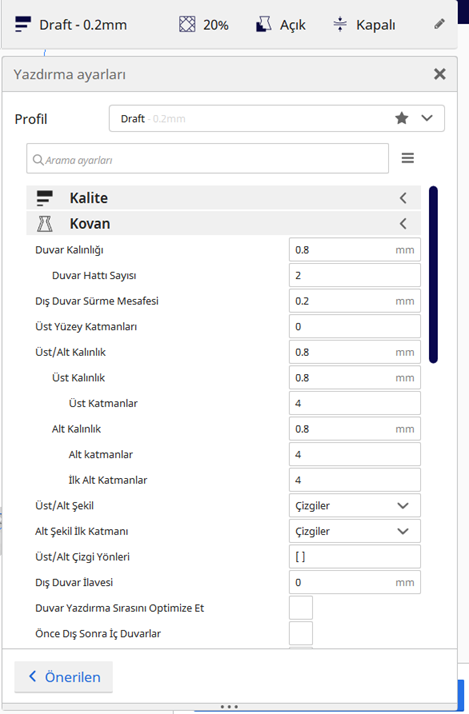This screenshot has height=714, width=469.
Task: Click the Kovan shell category icon
Action: click(x=45, y=224)
